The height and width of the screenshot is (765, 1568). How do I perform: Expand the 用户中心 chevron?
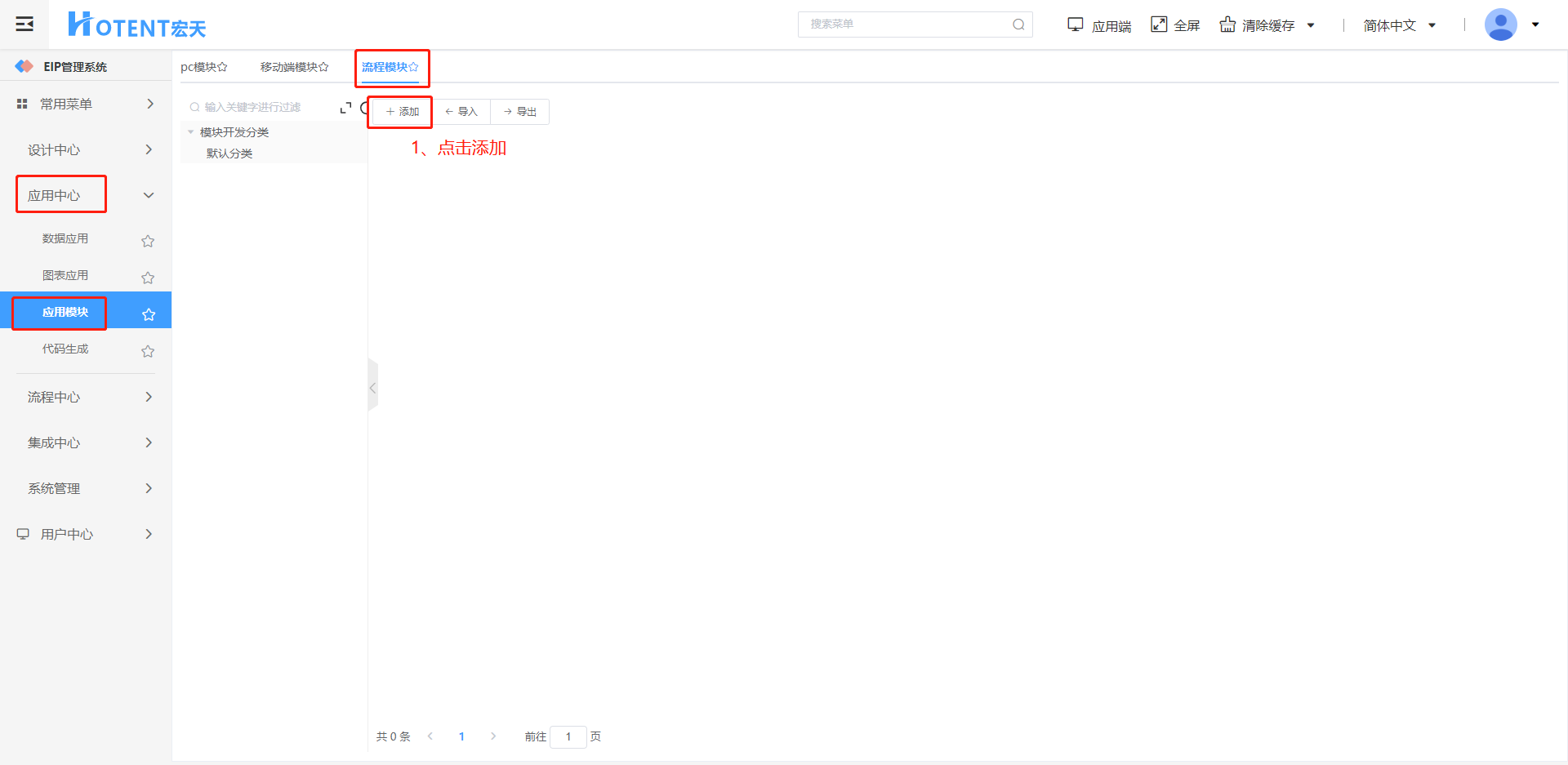[x=149, y=534]
